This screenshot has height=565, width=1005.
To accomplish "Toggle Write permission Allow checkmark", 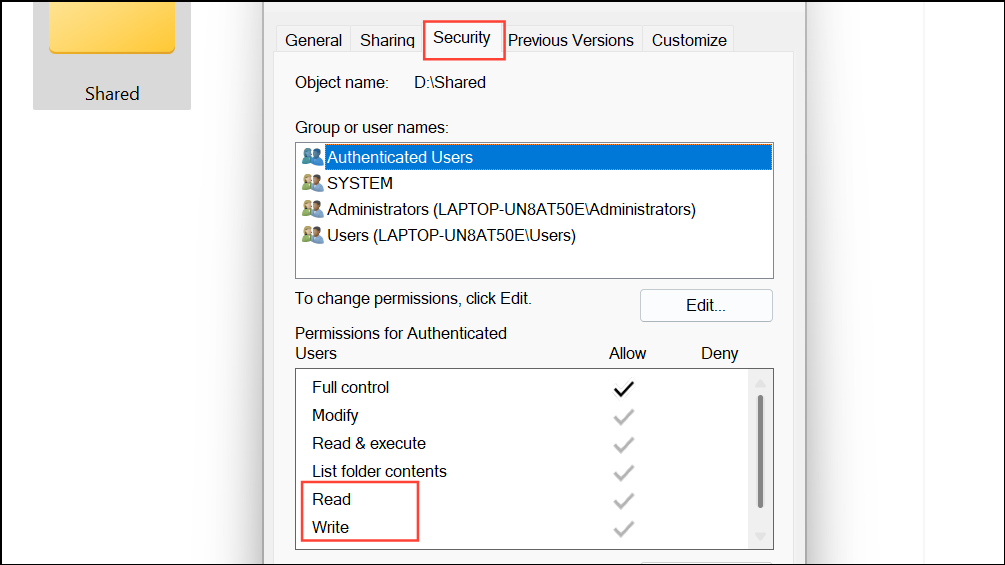I will click(624, 528).
